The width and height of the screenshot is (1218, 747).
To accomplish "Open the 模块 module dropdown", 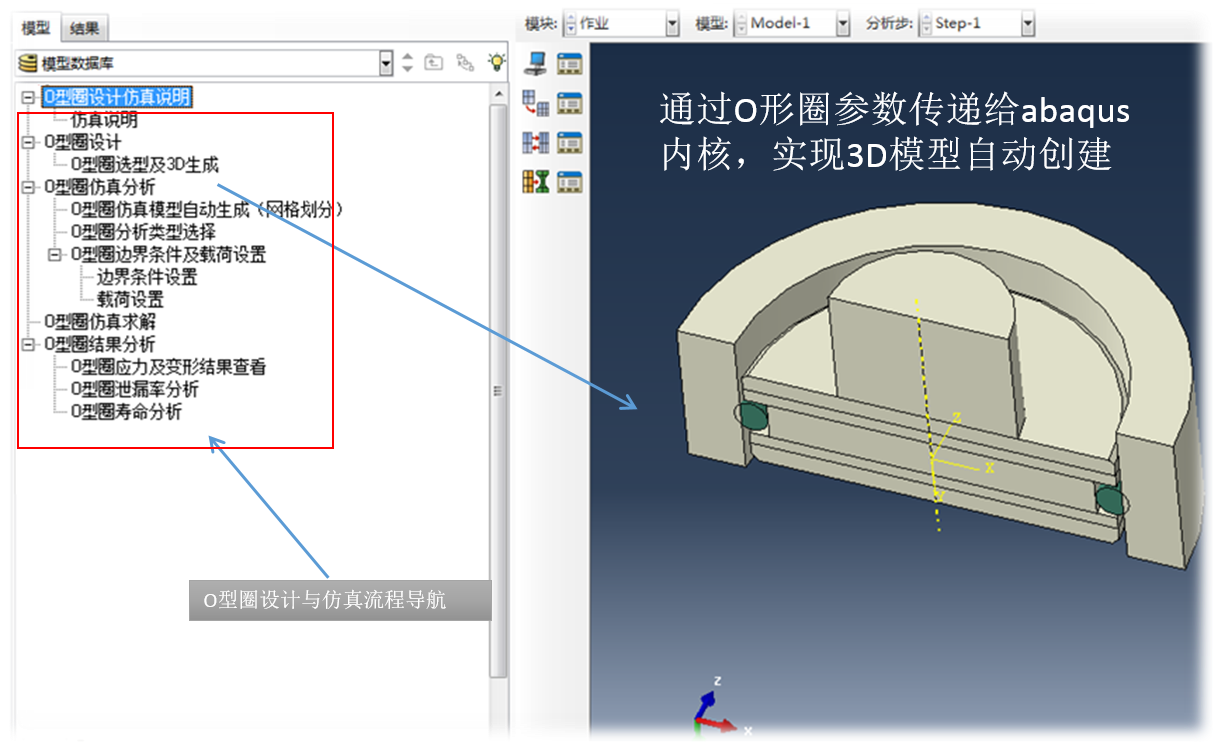I will pos(671,23).
